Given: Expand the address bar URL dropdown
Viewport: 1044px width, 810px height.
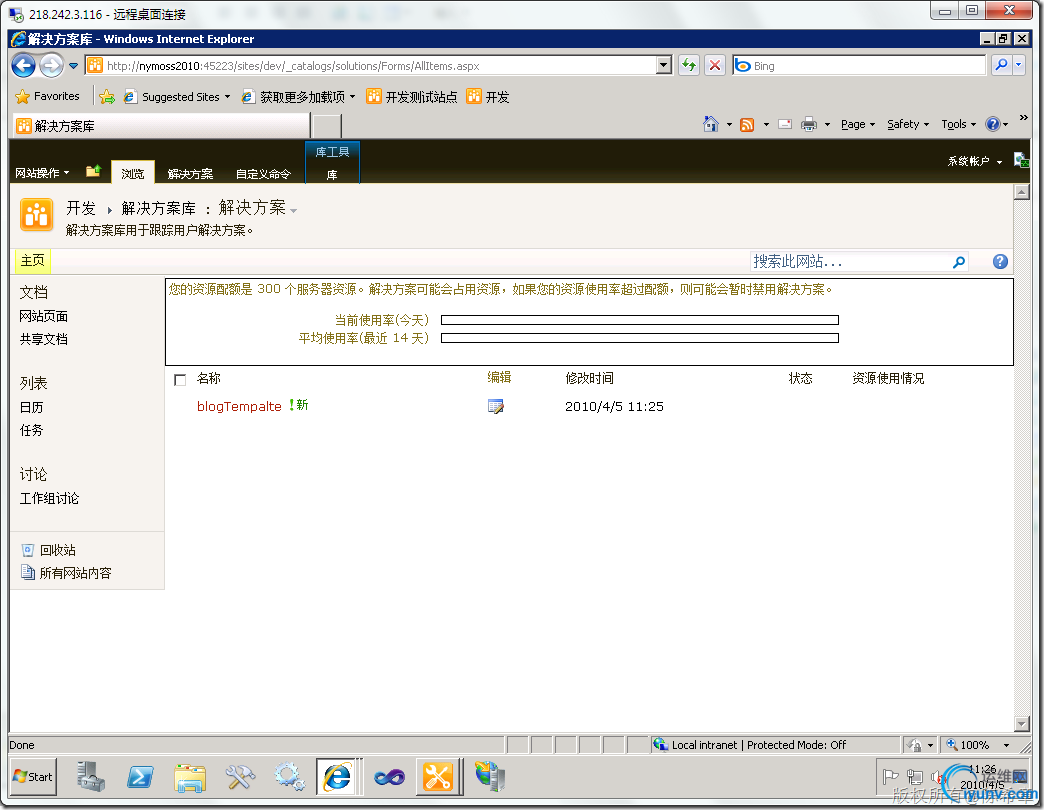Looking at the screenshot, I should point(664,65).
